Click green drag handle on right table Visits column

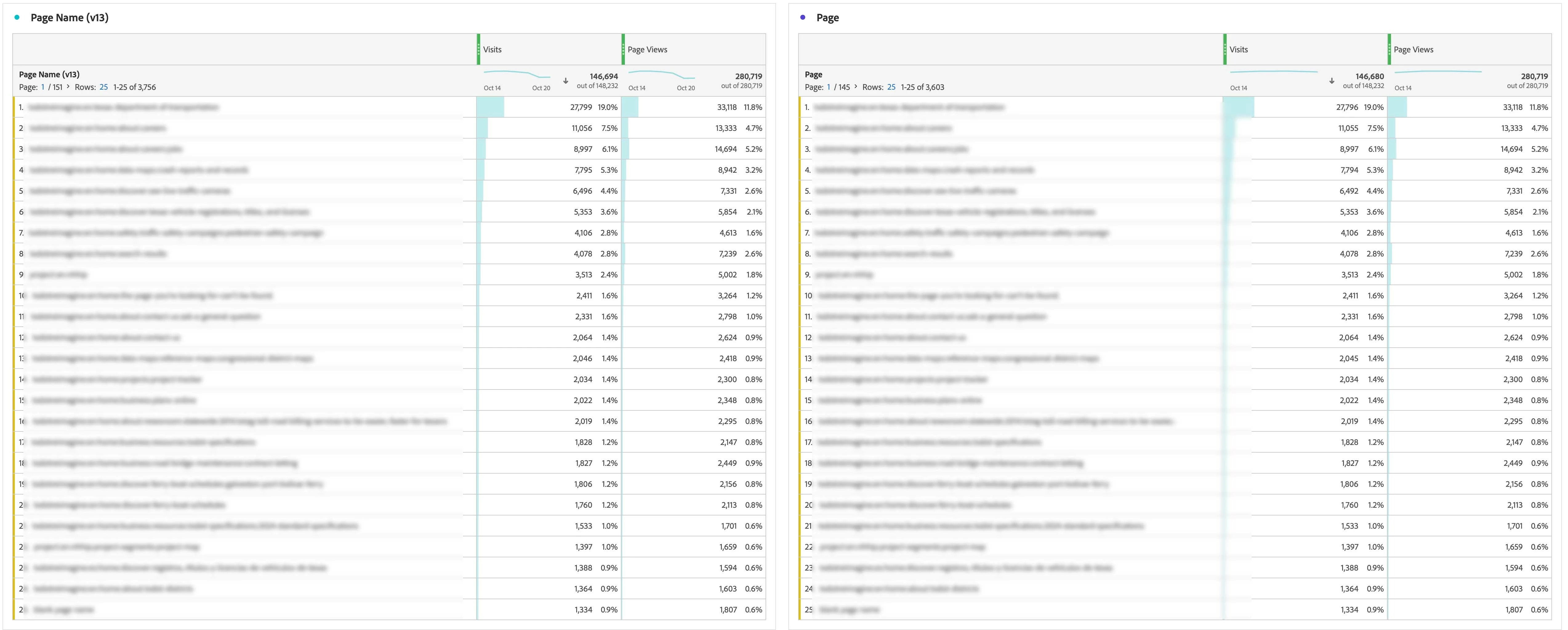point(1225,49)
